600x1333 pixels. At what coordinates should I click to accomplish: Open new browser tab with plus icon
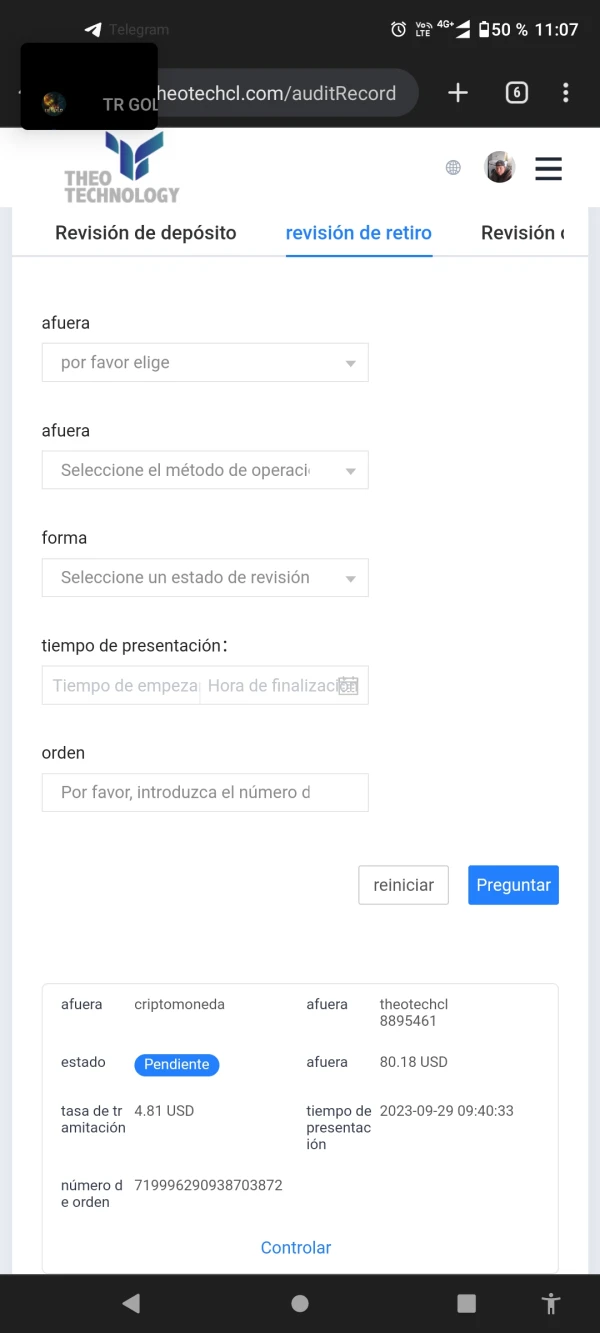457,93
